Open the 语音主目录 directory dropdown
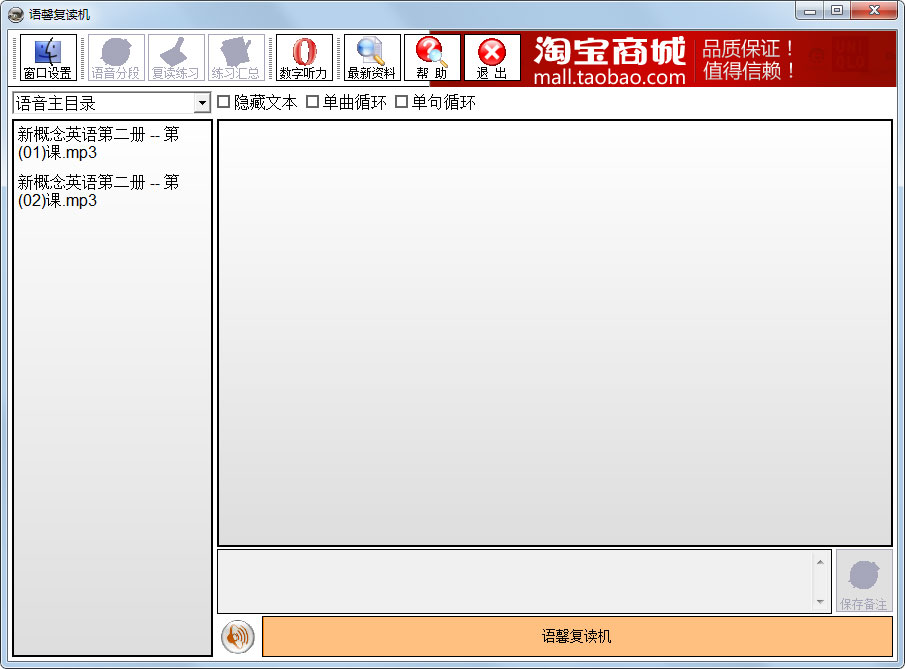Viewport: 905px width, 669px height. (205, 101)
